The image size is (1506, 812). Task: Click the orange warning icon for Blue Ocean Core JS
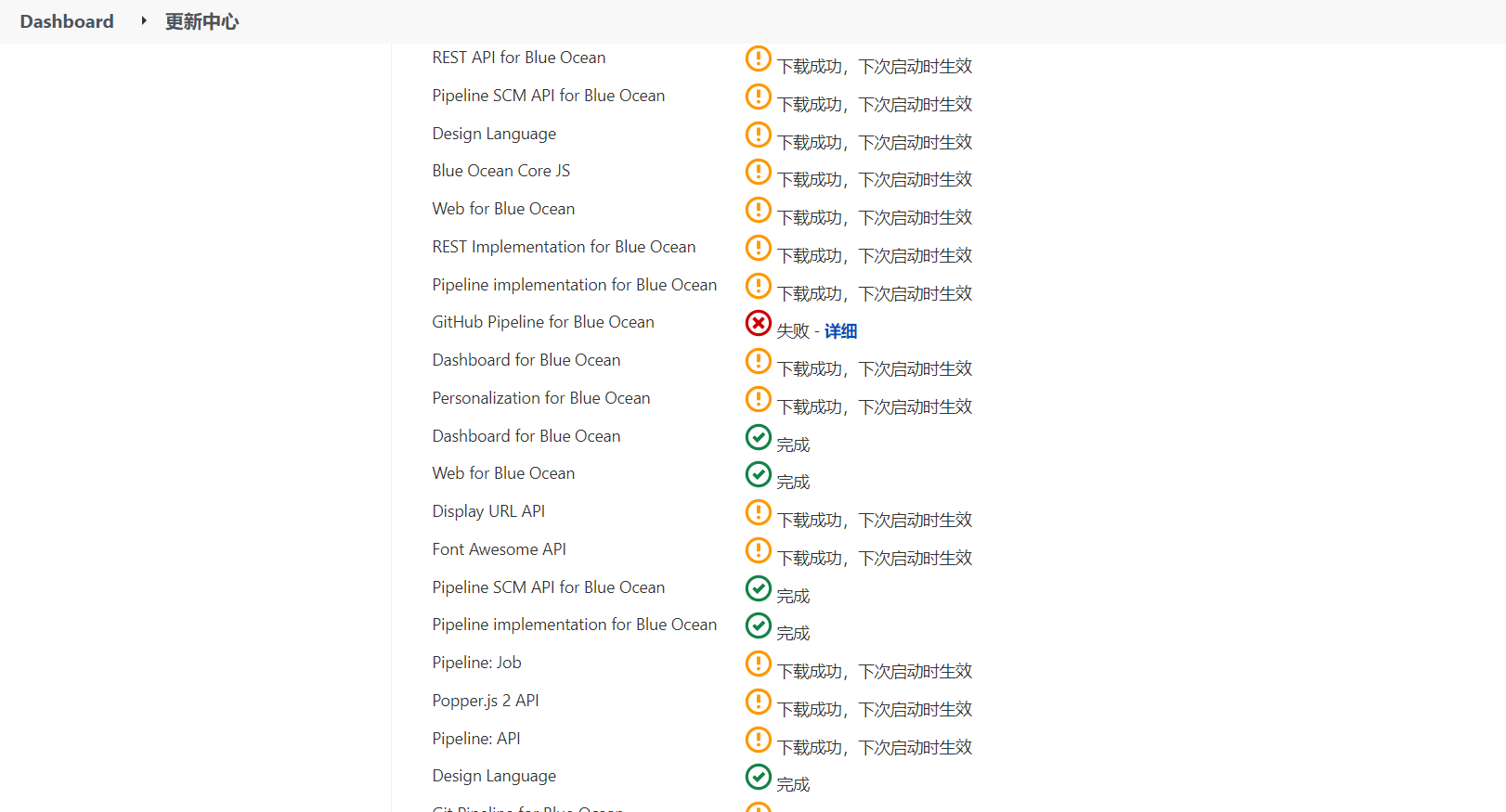pos(759,172)
